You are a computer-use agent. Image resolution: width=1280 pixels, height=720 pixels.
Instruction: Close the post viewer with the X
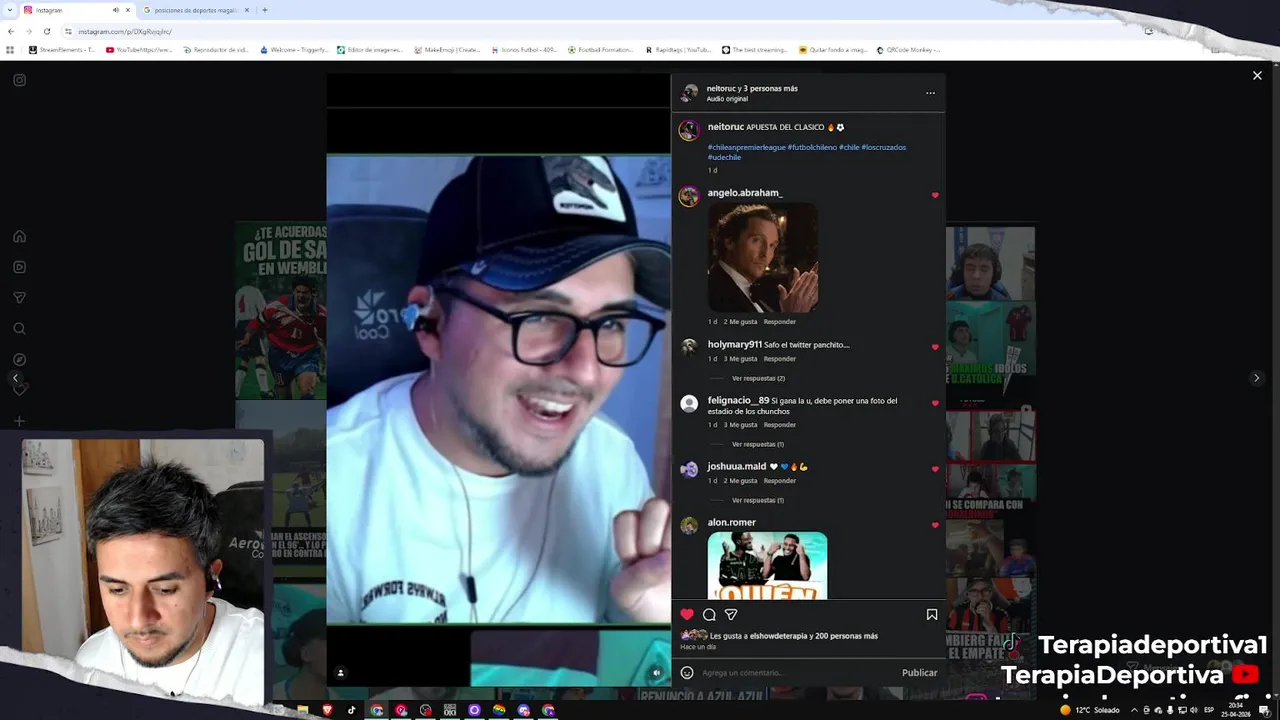tap(1257, 76)
